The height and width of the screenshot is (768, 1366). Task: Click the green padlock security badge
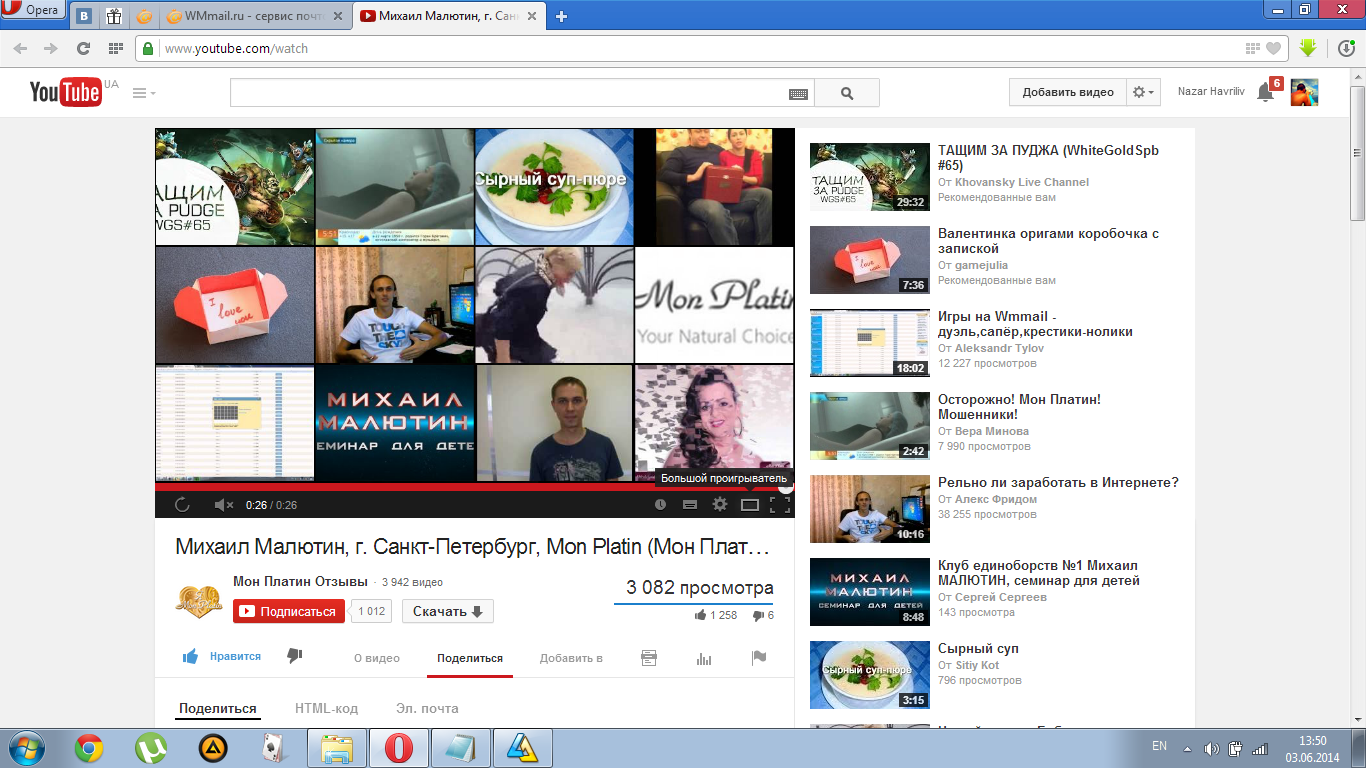[x=148, y=48]
